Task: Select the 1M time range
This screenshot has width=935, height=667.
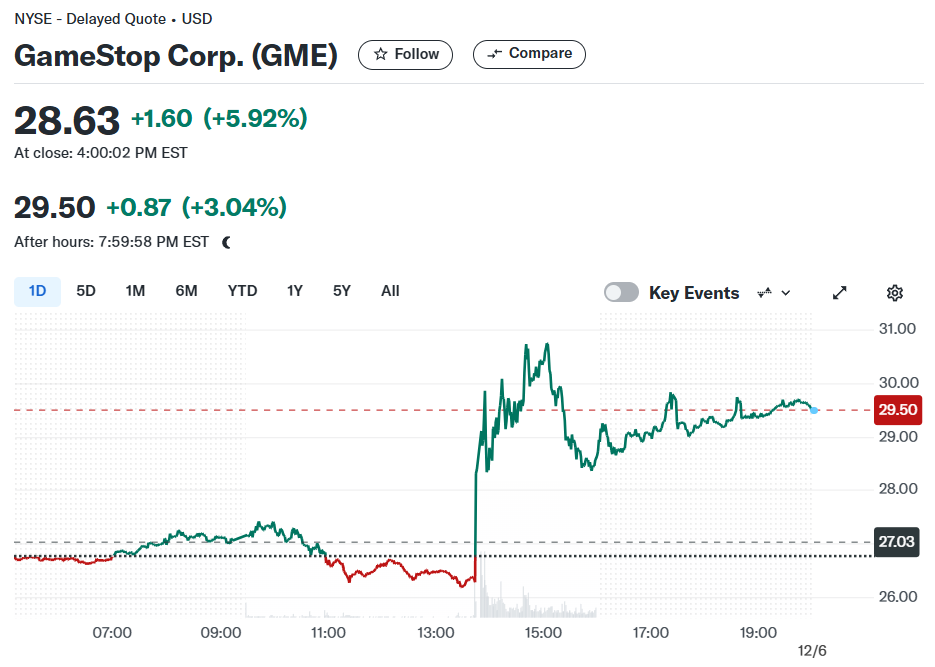Action: (135, 291)
